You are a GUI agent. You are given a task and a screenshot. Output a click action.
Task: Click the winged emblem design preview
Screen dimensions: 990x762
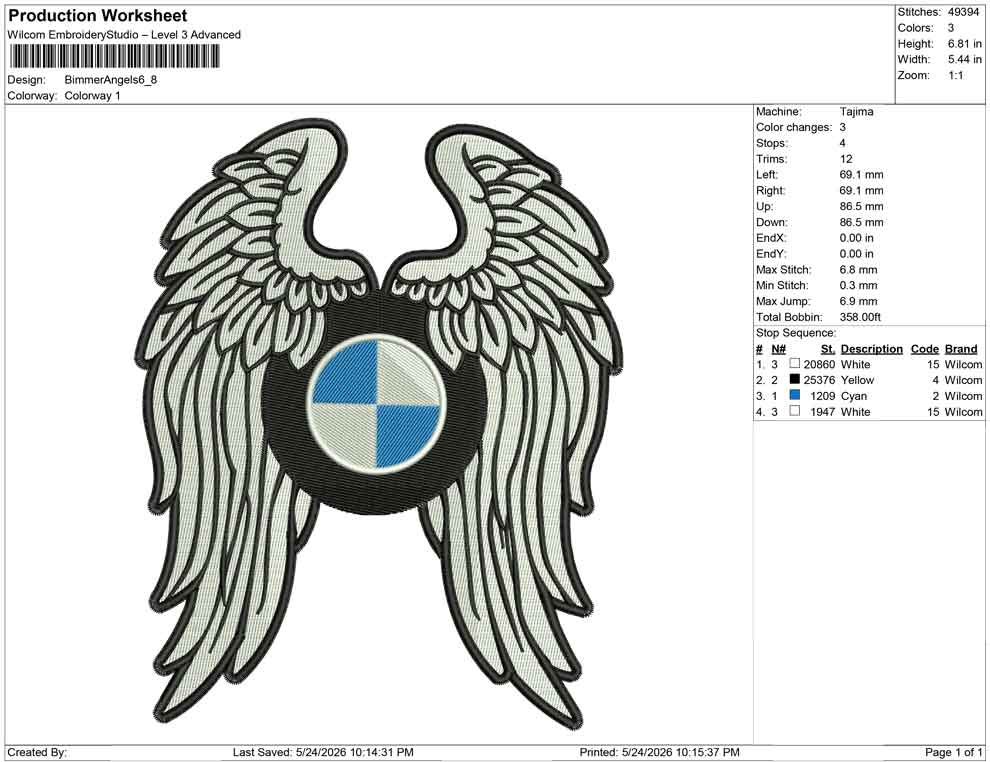tap(381, 423)
